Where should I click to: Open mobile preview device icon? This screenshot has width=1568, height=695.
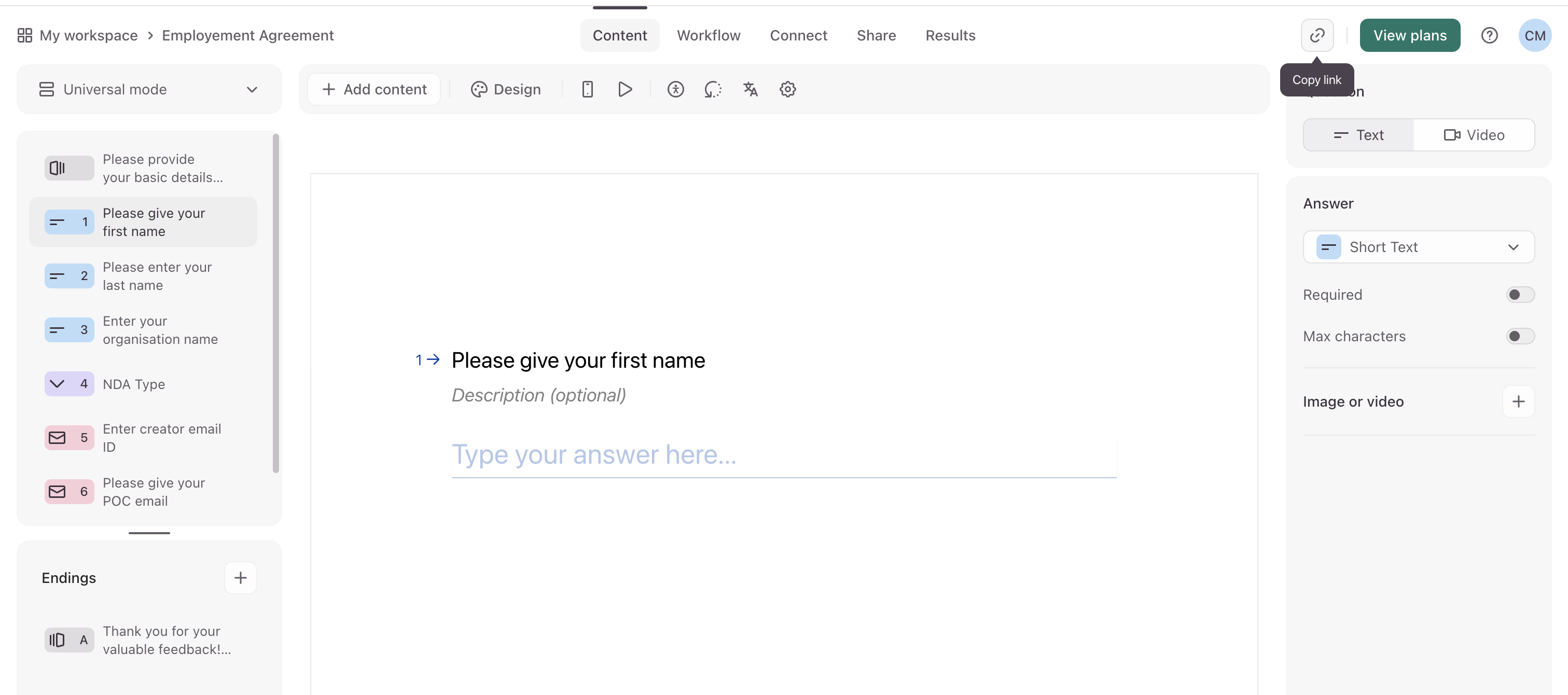(x=587, y=89)
